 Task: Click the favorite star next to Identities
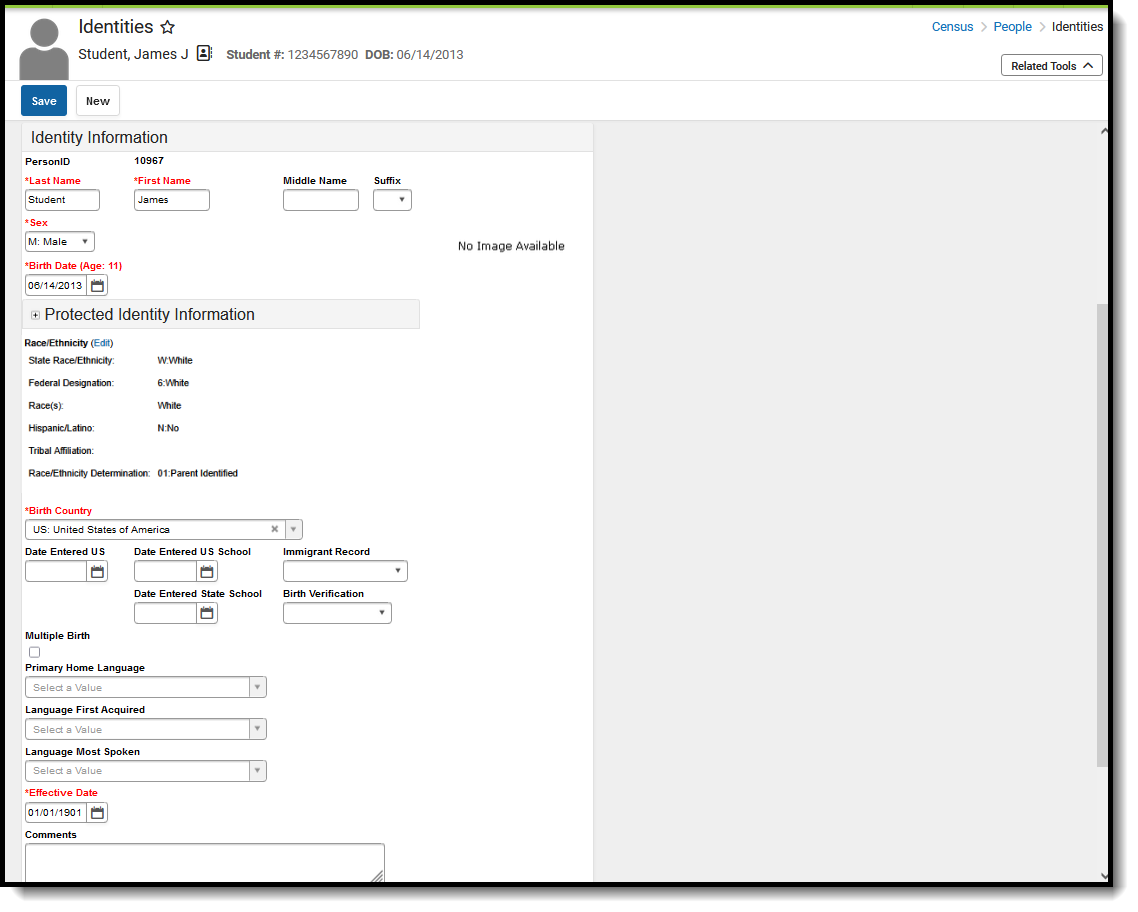[x=167, y=27]
